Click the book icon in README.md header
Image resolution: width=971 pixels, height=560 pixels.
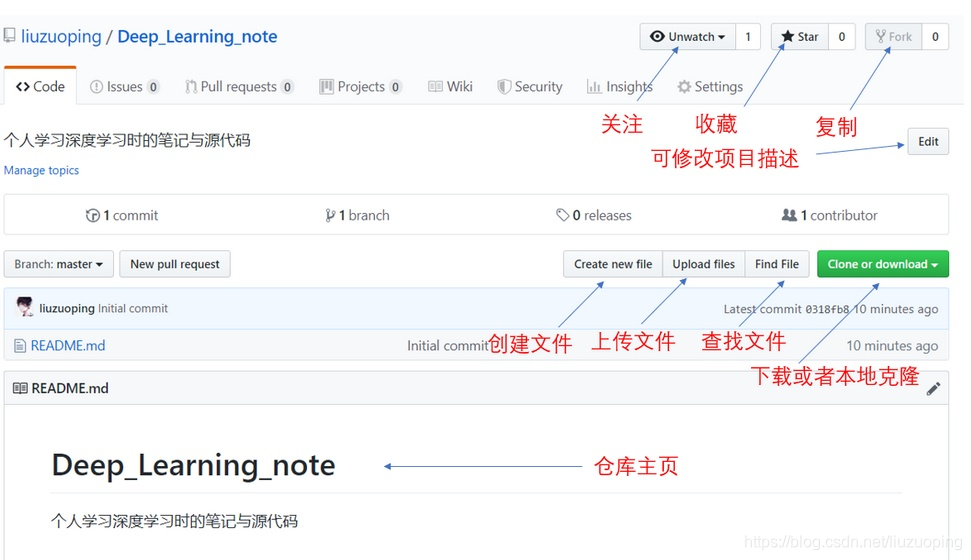point(20,388)
